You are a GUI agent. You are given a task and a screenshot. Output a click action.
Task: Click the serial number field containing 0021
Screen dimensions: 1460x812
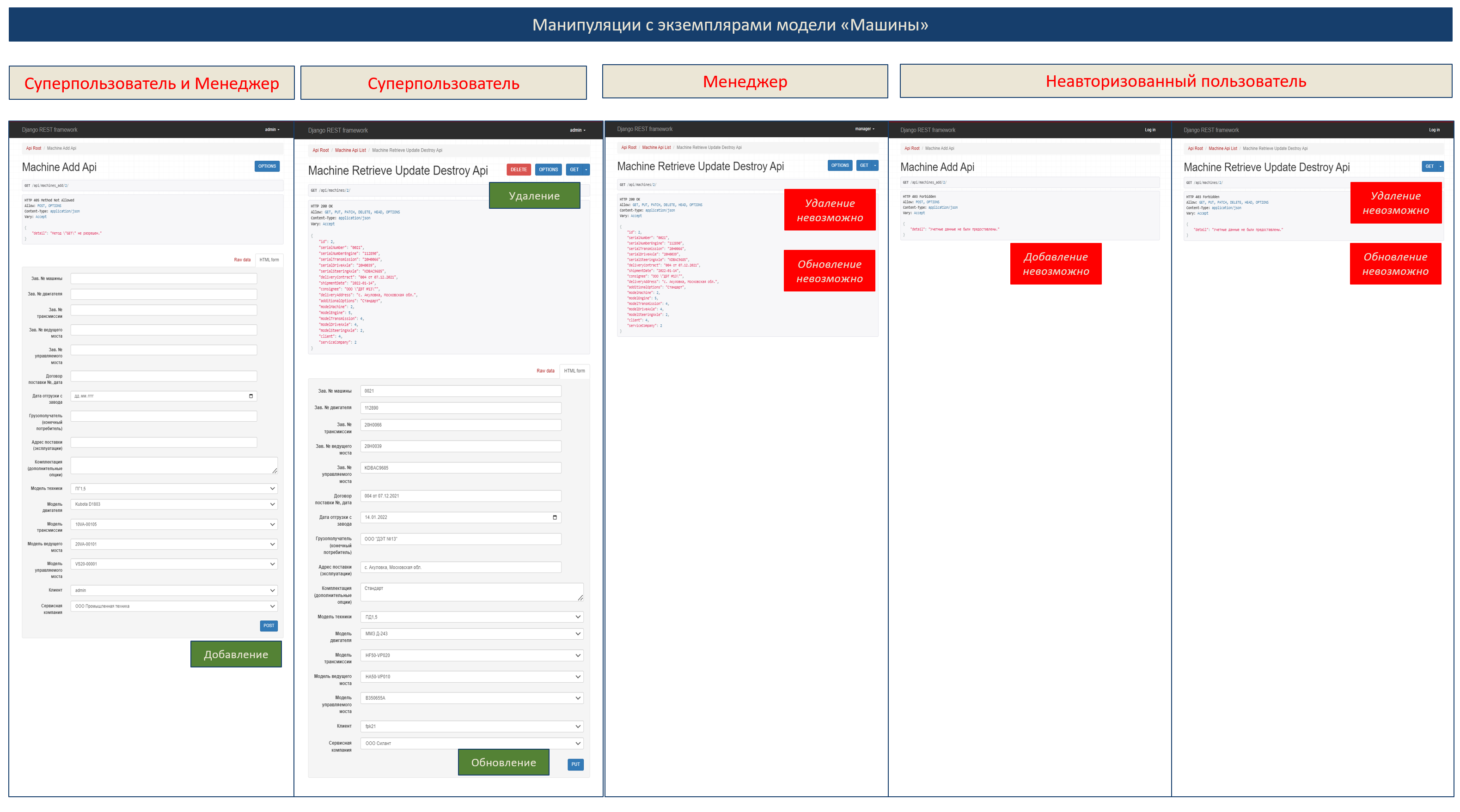click(461, 391)
